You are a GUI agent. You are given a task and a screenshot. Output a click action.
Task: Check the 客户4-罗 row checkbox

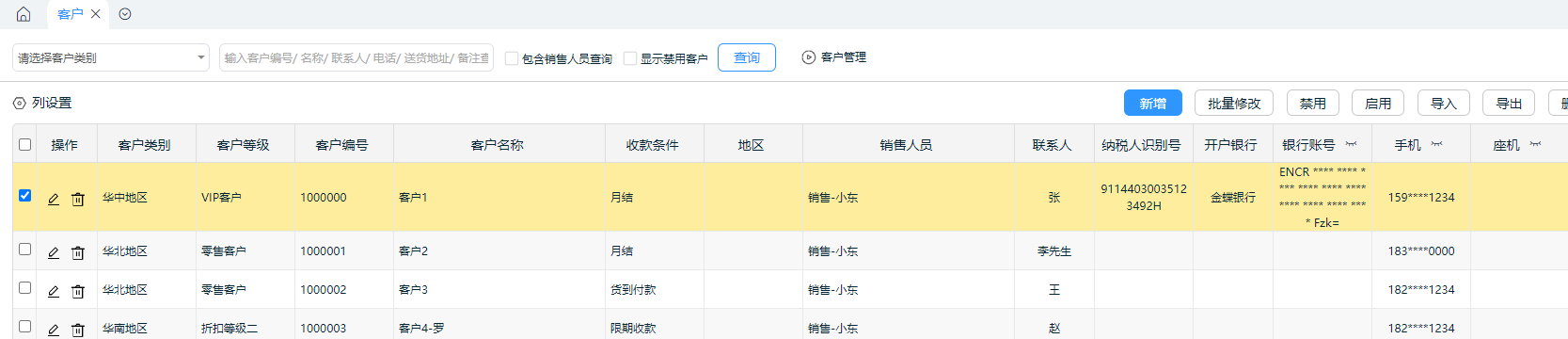25,327
